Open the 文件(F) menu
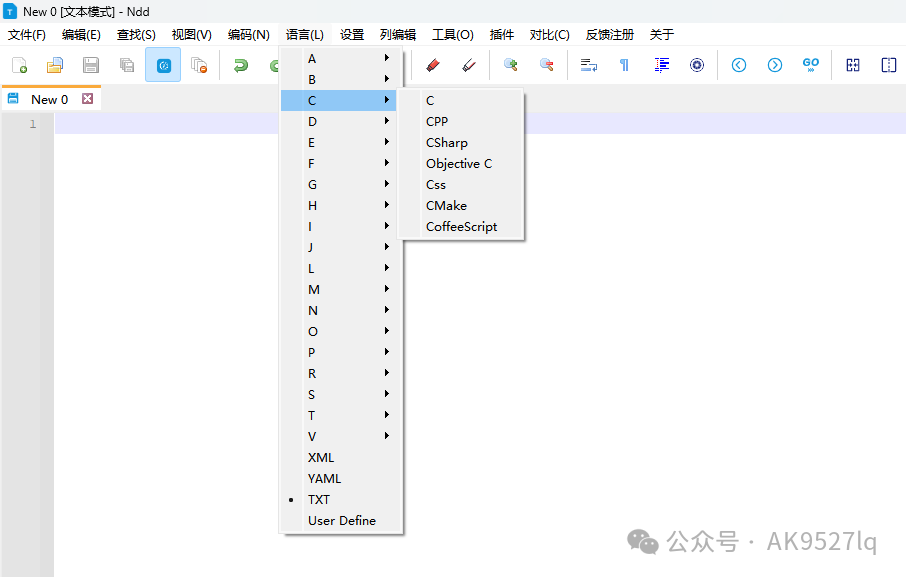This screenshot has width=906, height=577. tap(27, 35)
